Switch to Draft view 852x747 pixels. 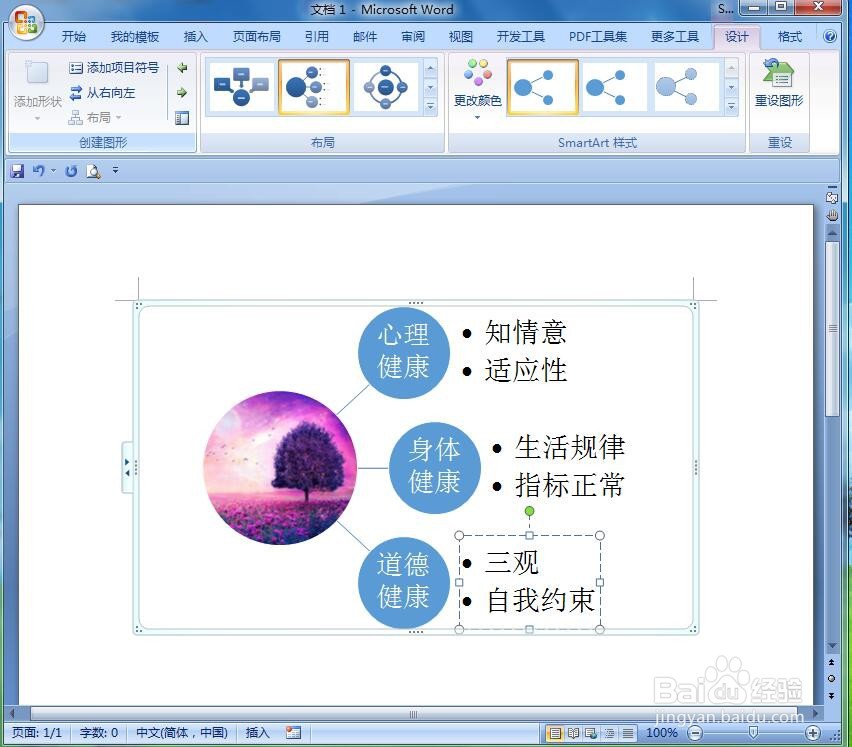628,733
